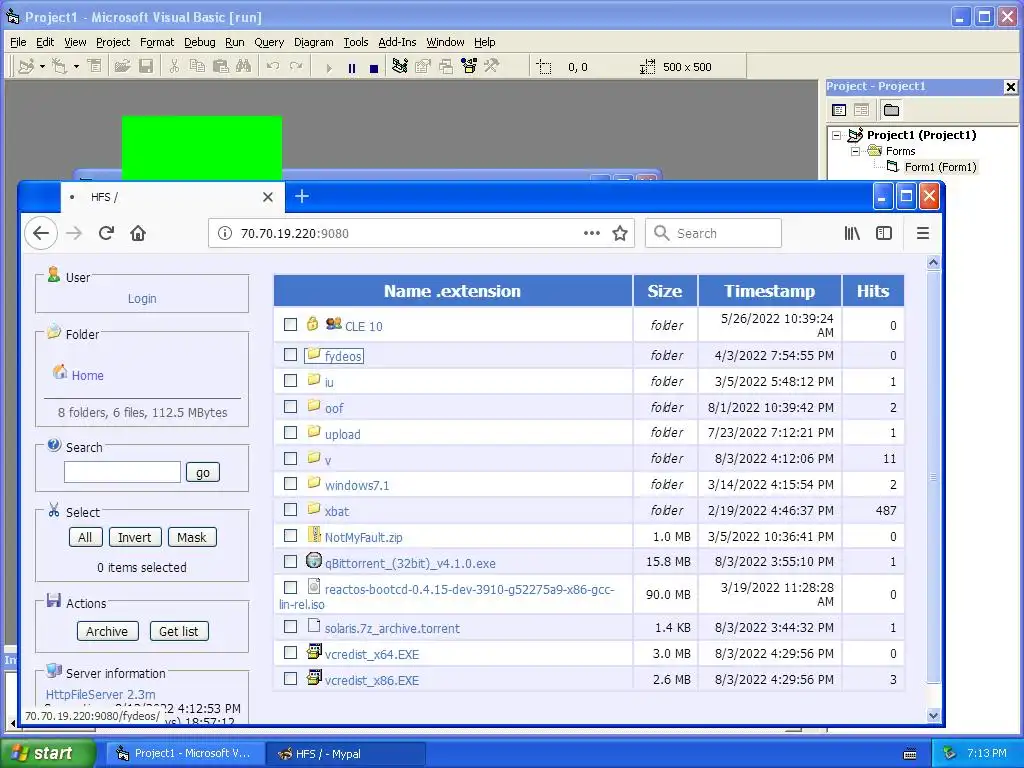The height and width of the screenshot is (768, 1024).
Task: Check the box for NotMyFault.zip
Action: (291, 536)
